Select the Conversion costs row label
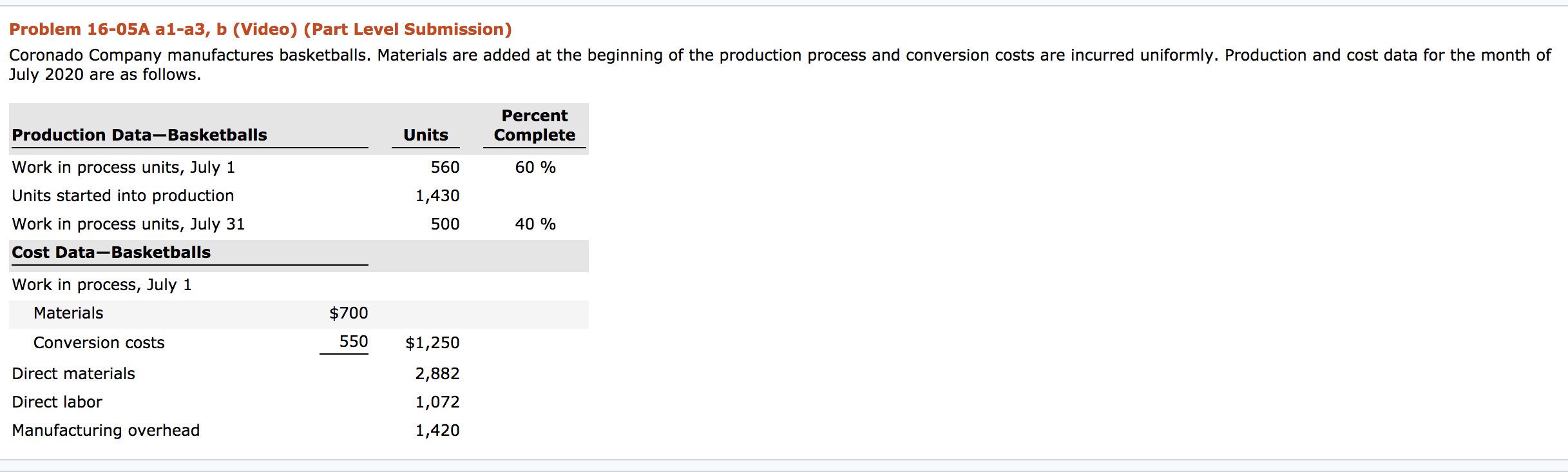The width and height of the screenshot is (1568, 472). [99, 343]
